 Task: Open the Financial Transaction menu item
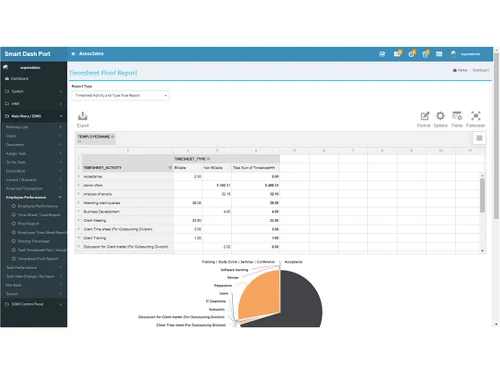click(33, 188)
